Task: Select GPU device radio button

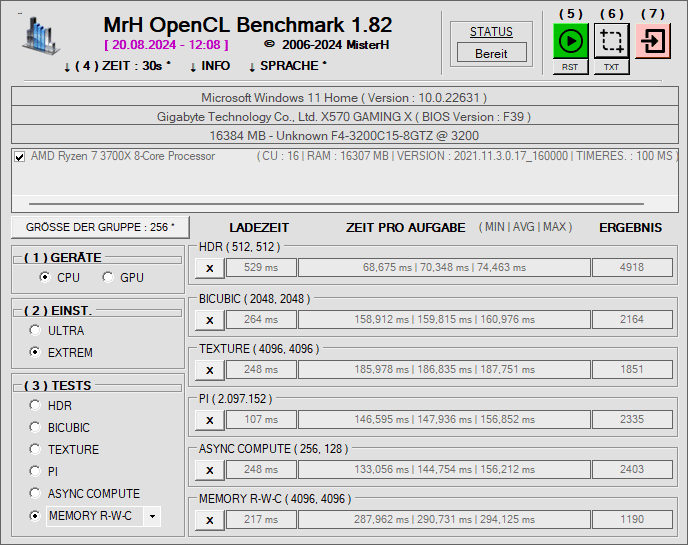Action: tap(108, 277)
